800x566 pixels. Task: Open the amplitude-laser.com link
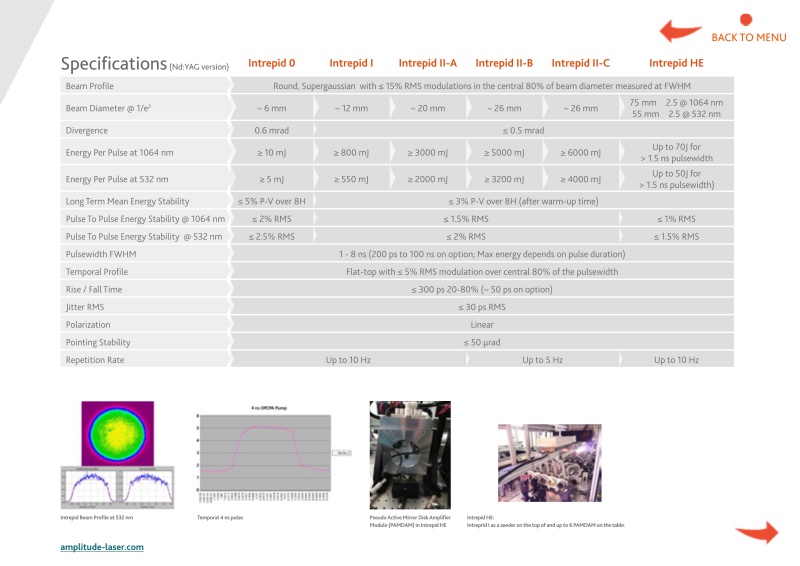tap(102, 547)
